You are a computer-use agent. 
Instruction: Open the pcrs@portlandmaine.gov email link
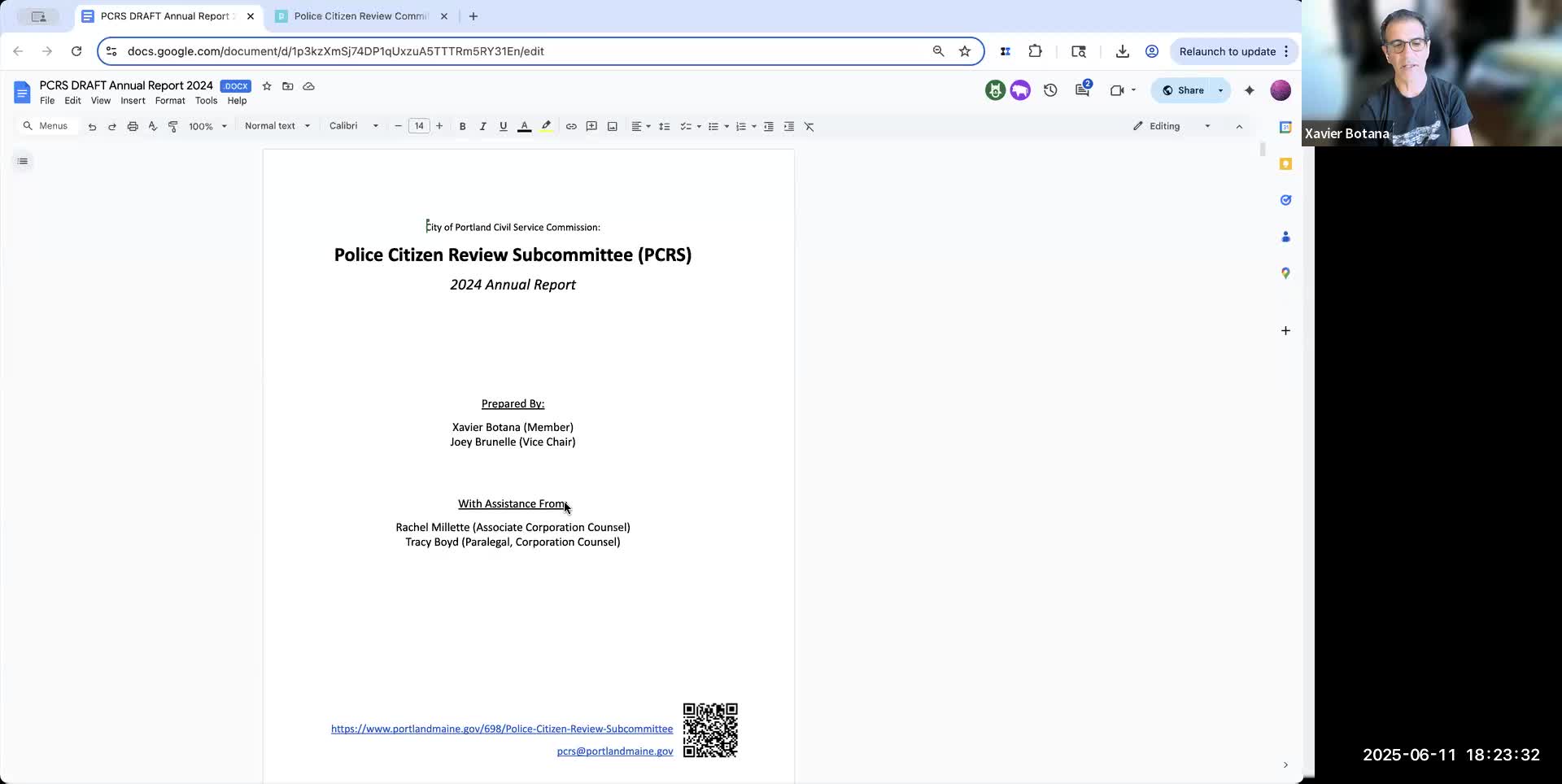coord(615,751)
